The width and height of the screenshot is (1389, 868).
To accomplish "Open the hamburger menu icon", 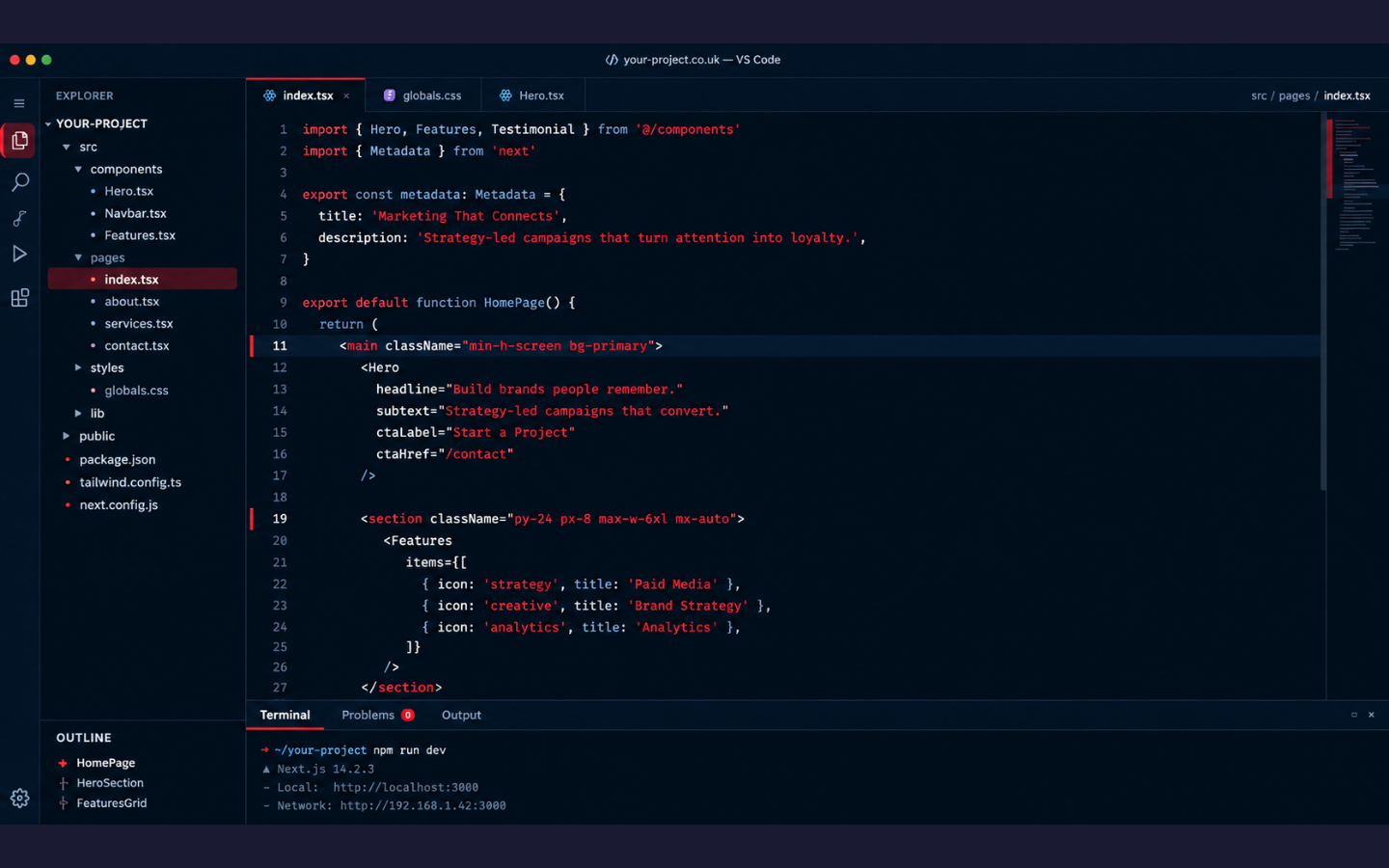I will tap(19, 103).
